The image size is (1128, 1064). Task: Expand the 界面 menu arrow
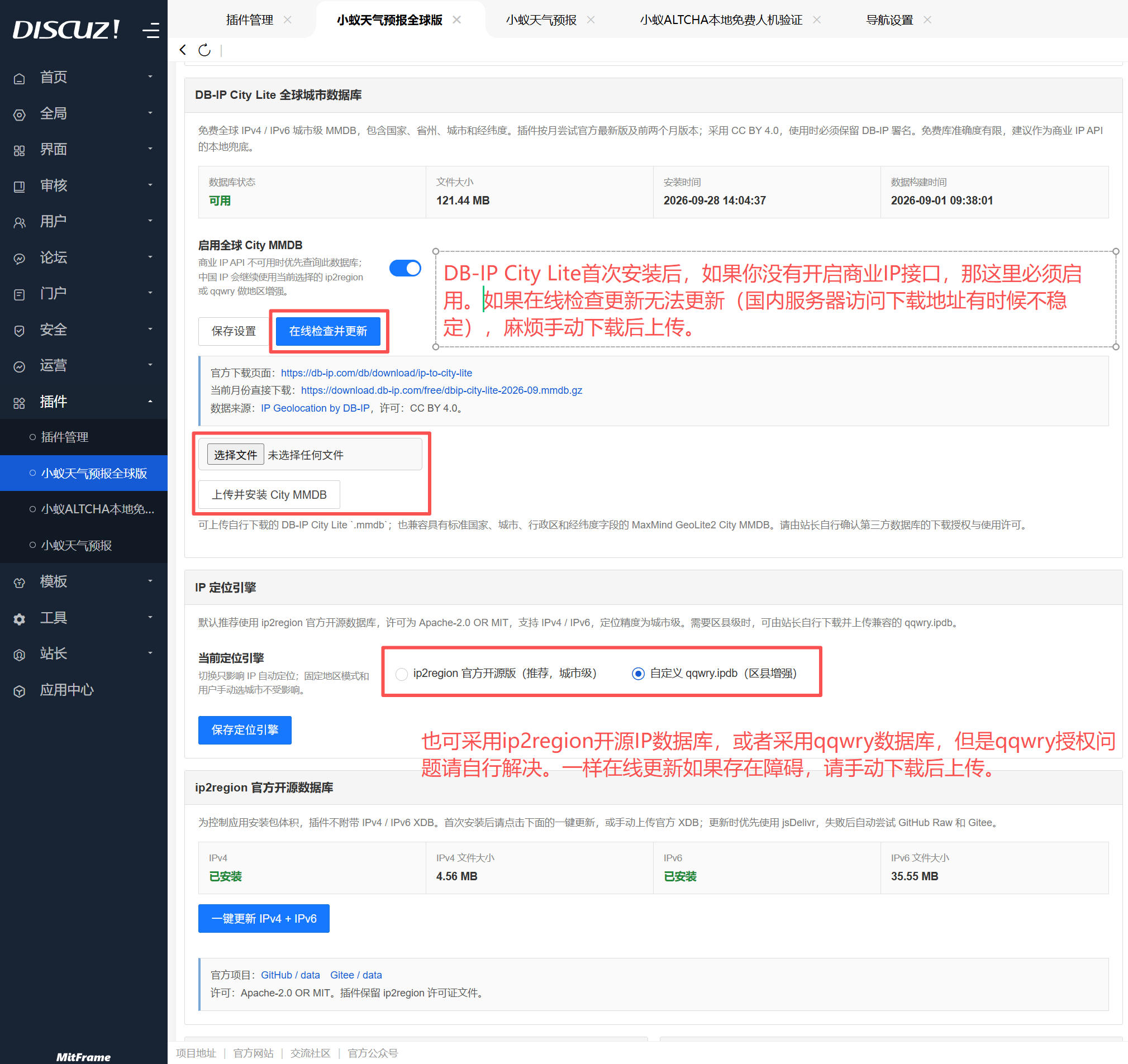[x=150, y=149]
